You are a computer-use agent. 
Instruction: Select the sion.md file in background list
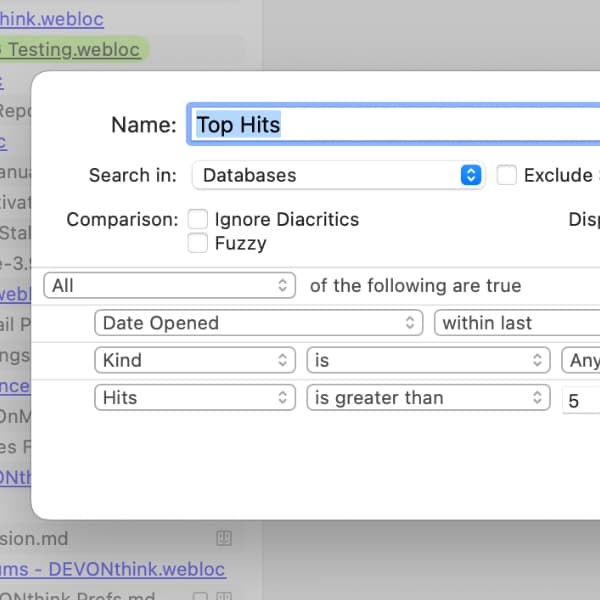34,539
